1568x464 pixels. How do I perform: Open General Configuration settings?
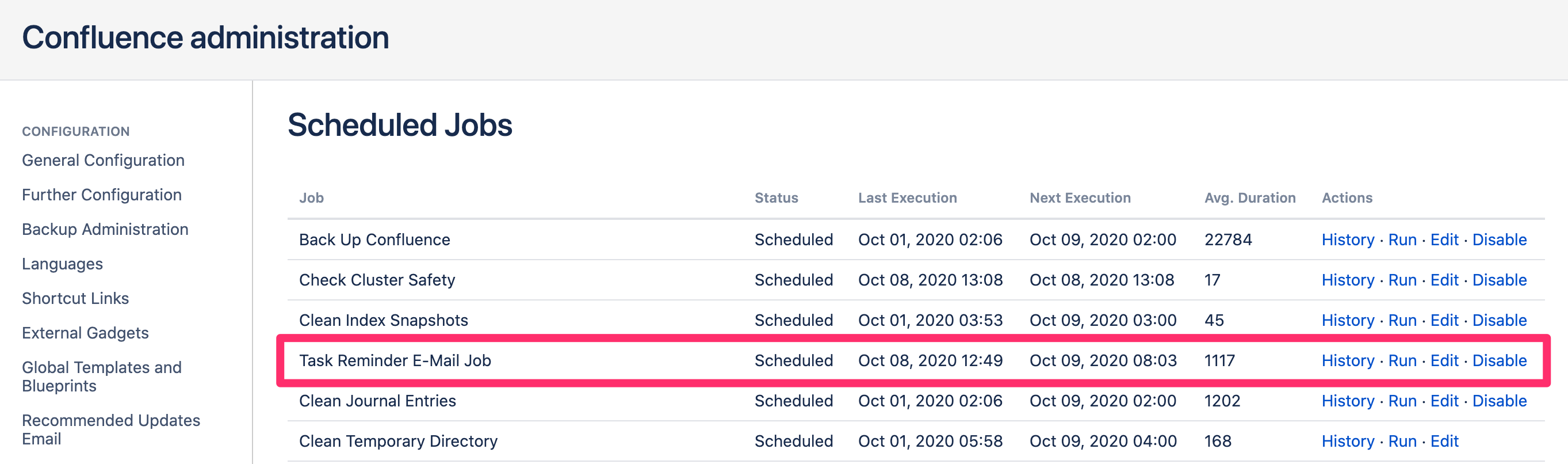point(103,159)
